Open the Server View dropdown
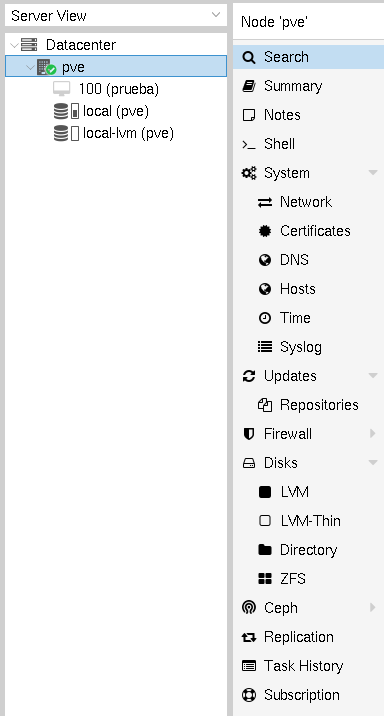384x716 pixels. 116,16
